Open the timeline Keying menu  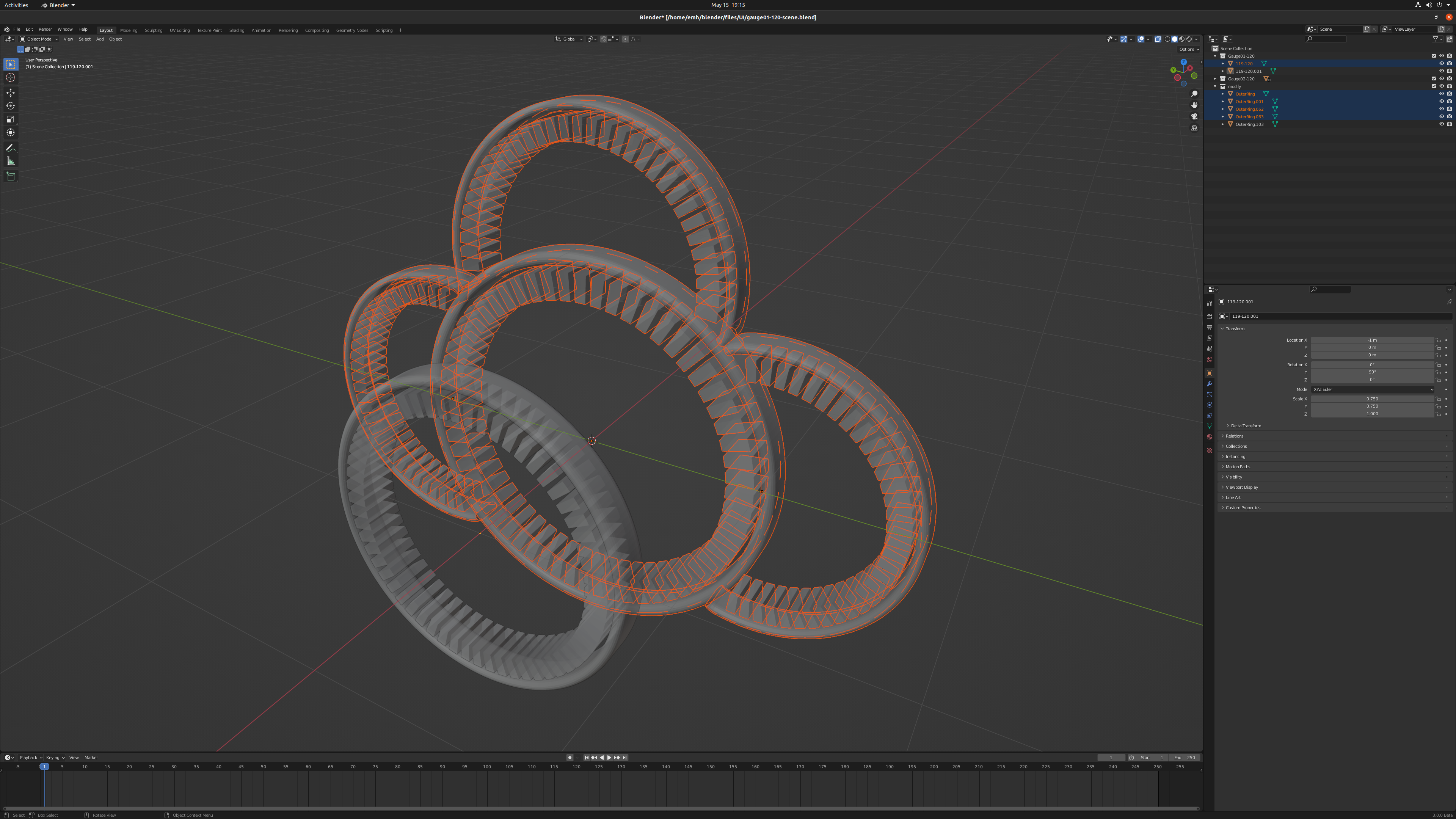tap(55, 758)
